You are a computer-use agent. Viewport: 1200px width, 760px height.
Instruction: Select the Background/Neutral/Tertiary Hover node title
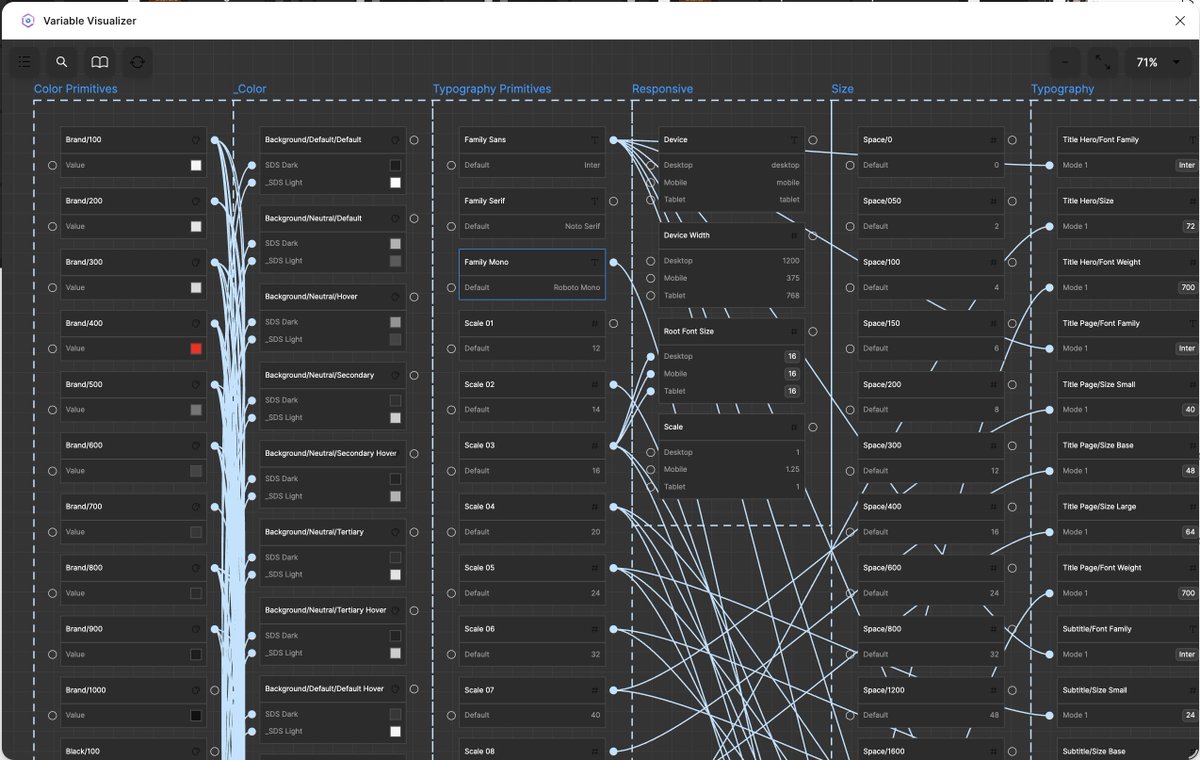pos(325,610)
